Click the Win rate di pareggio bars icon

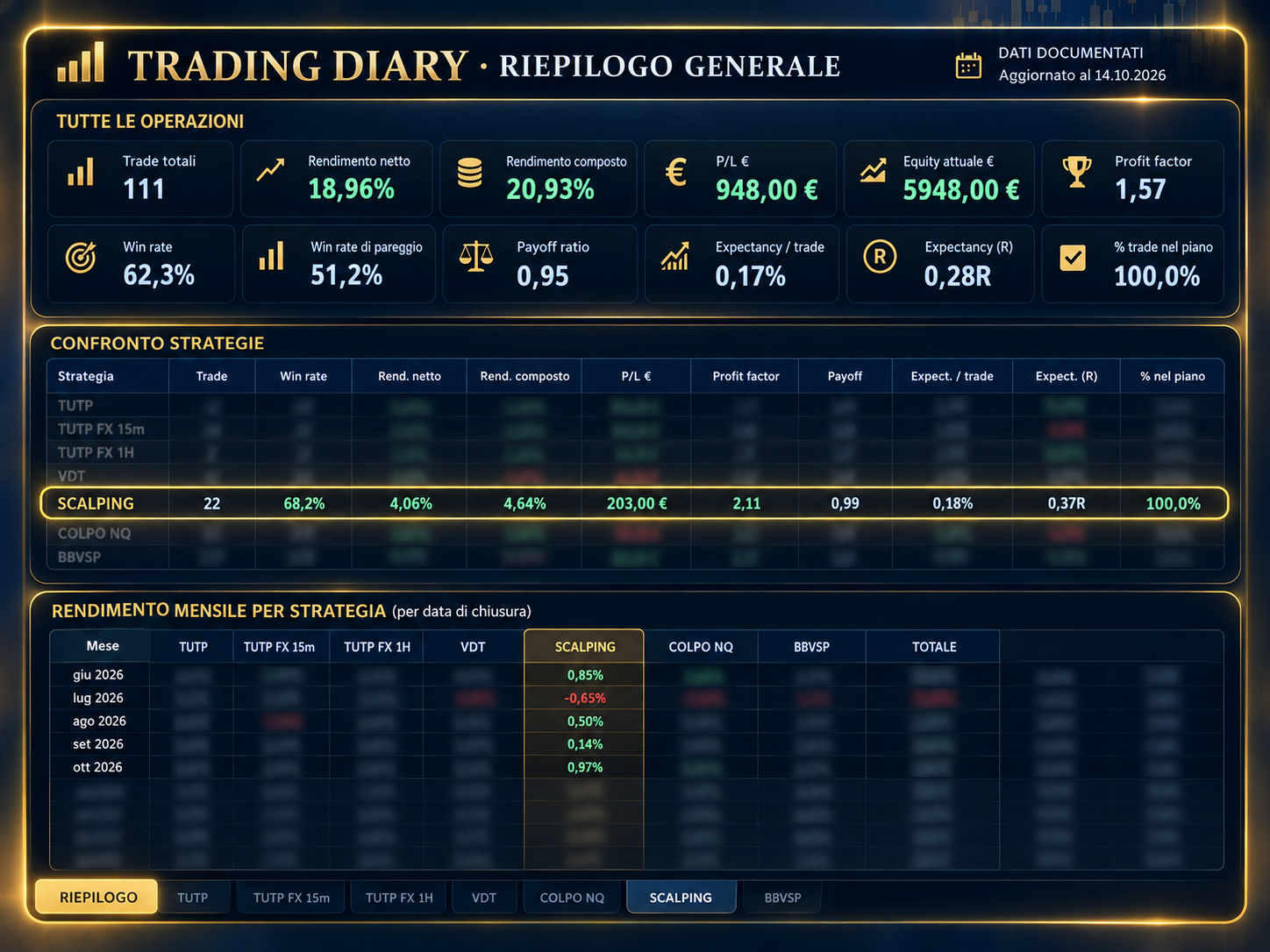click(x=271, y=256)
